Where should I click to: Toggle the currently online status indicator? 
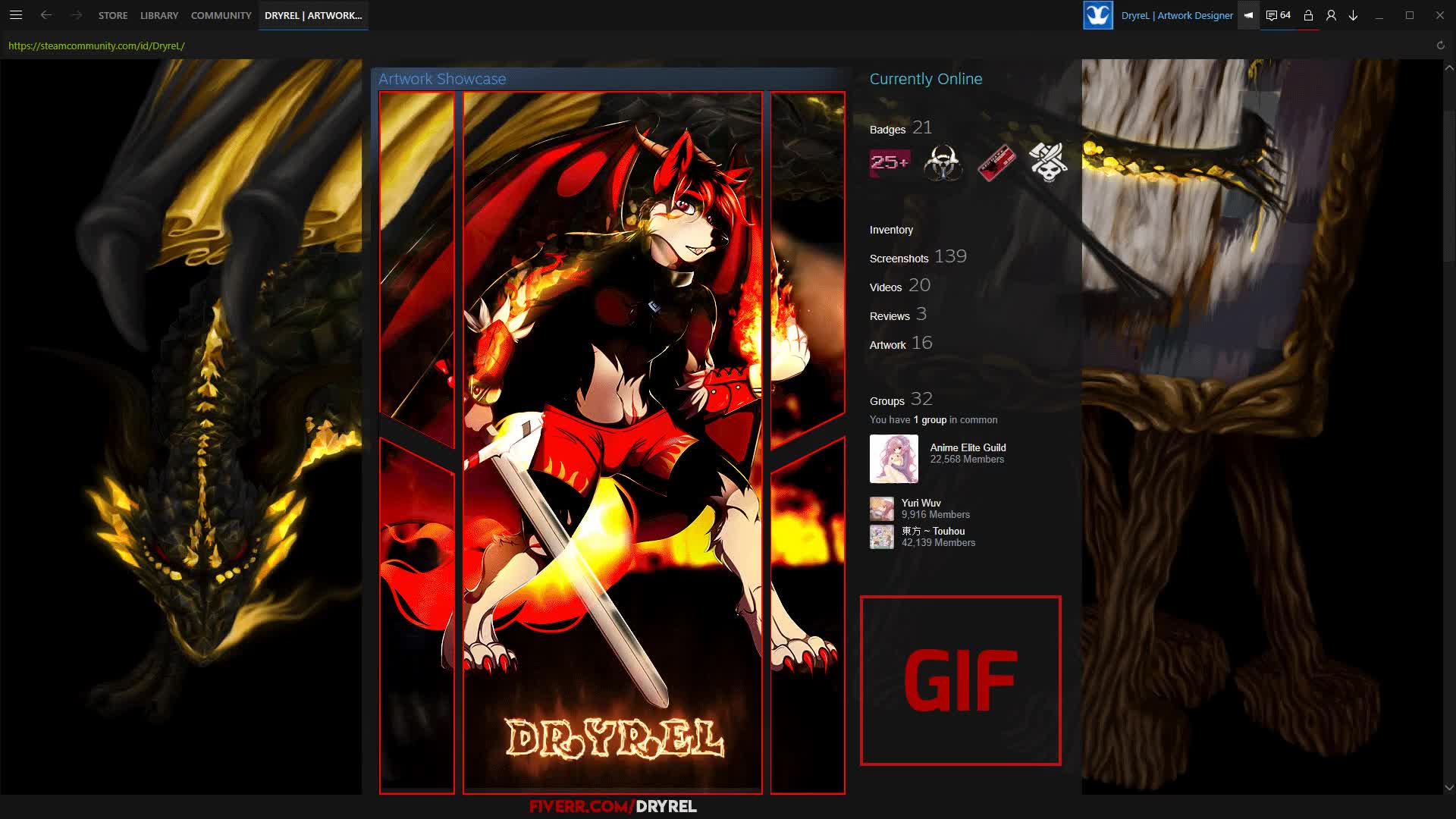point(925,79)
